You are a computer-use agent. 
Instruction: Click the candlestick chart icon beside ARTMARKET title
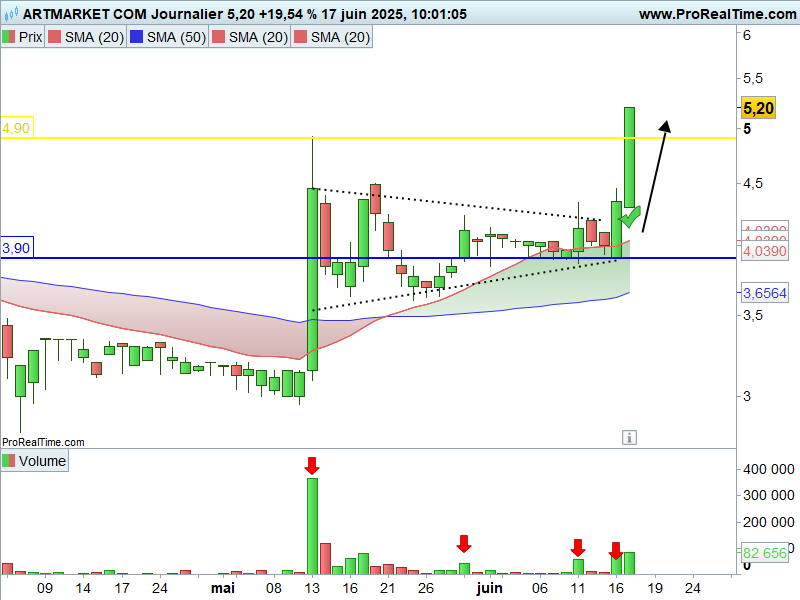pyautogui.click(x=11, y=13)
